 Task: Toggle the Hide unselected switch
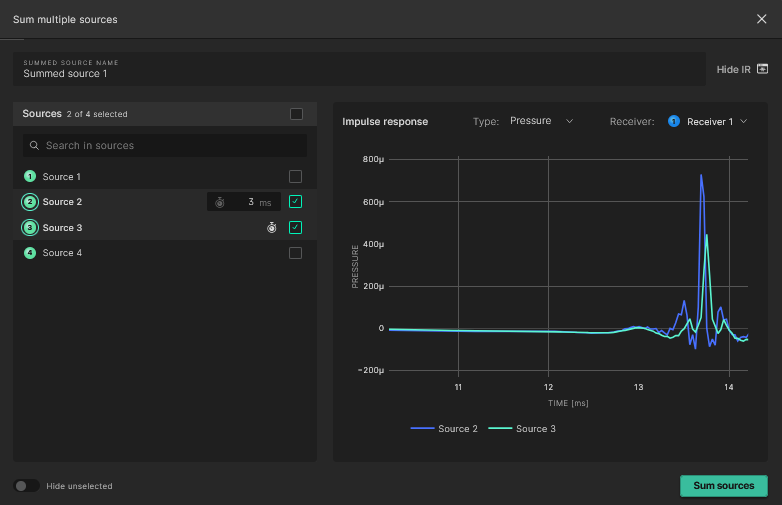click(27, 486)
